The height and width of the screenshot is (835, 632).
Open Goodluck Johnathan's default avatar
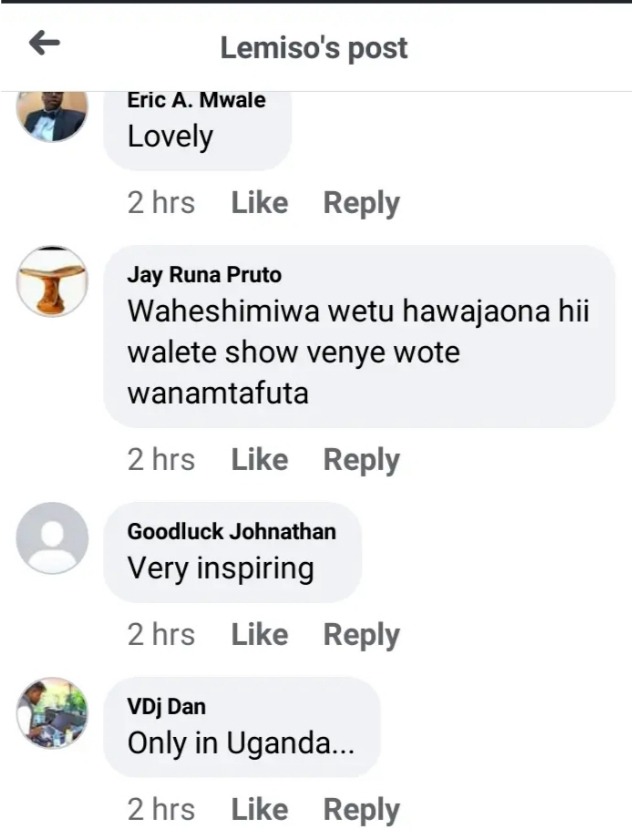coord(52,538)
